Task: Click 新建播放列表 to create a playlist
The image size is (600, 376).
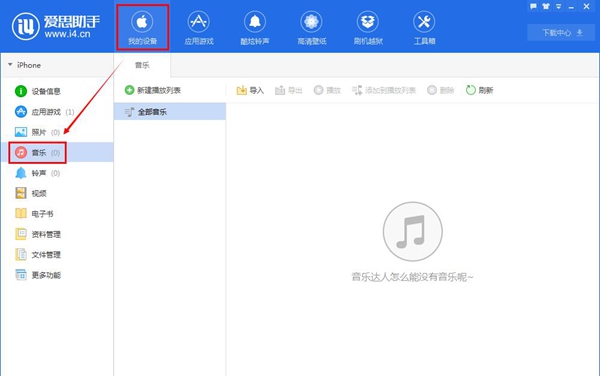Action: [153, 90]
